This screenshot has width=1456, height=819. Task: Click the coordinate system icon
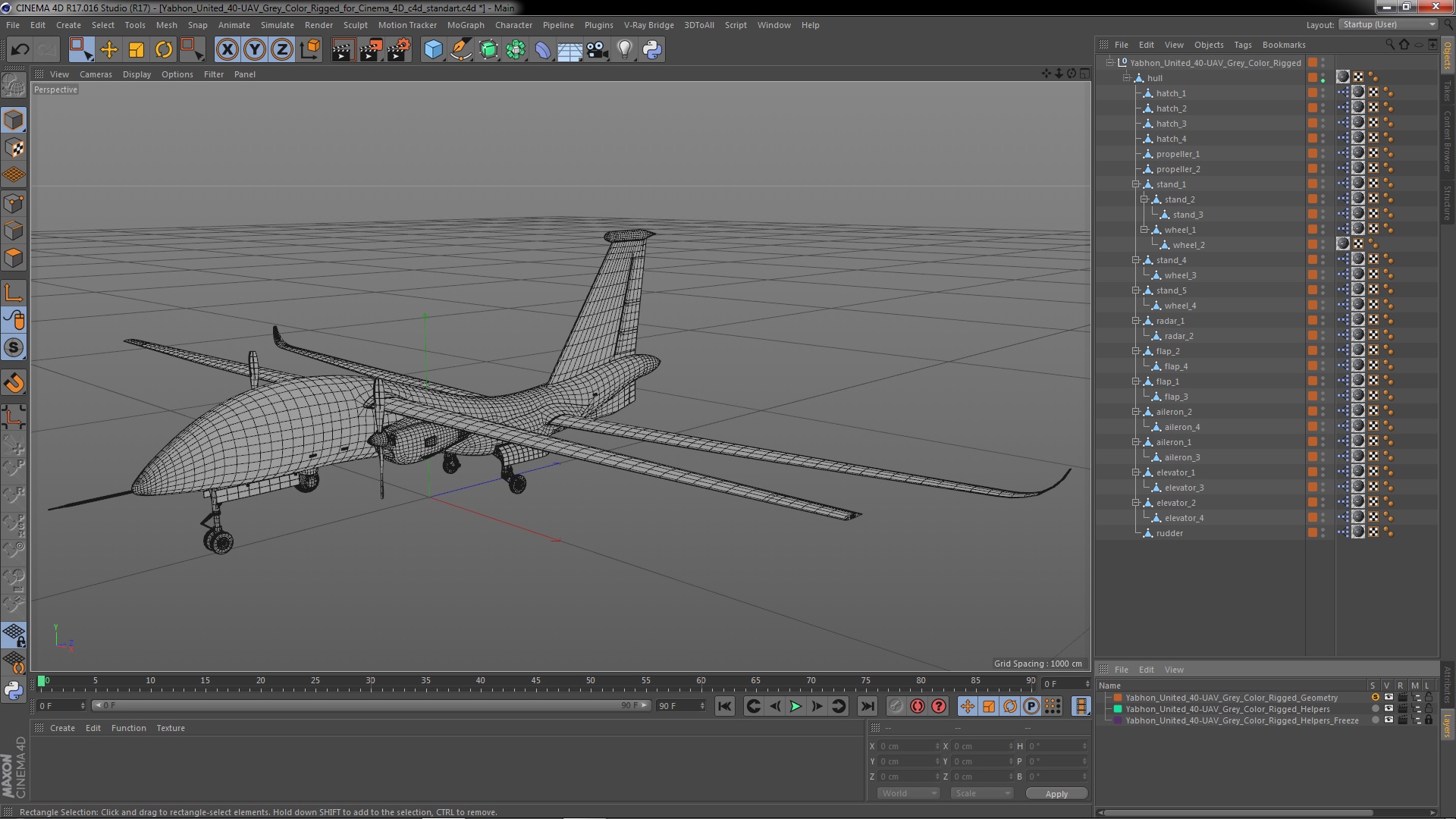point(309,50)
